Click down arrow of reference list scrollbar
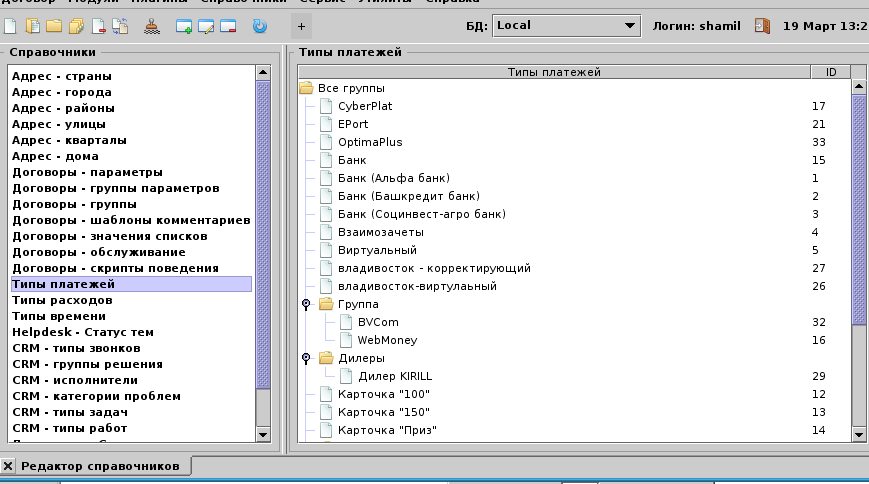 tap(263, 434)
